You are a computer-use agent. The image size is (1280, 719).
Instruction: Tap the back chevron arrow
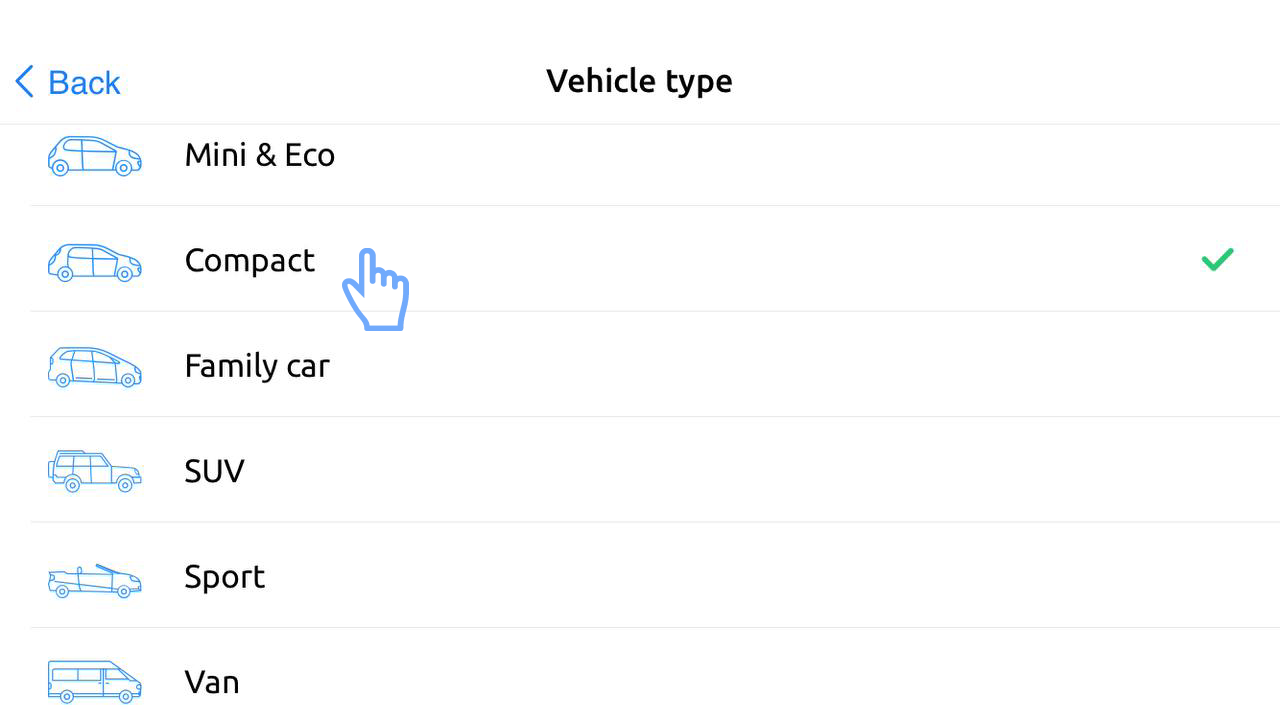click(25, 82)
